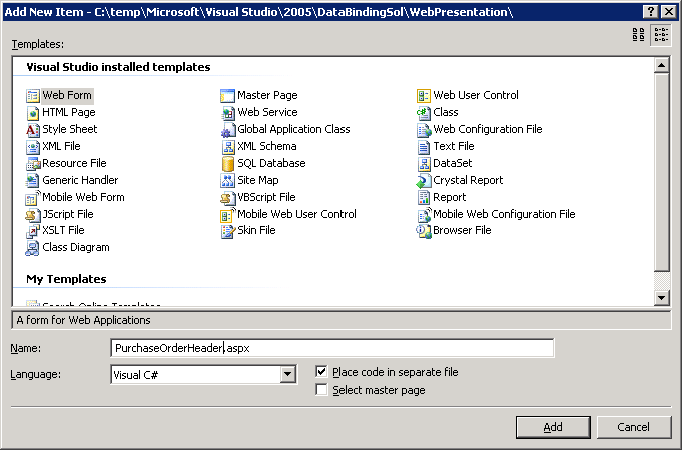Viewport: 682px width, 450px height.
Task: Switch to large icons view
Action: pos(639,35)
